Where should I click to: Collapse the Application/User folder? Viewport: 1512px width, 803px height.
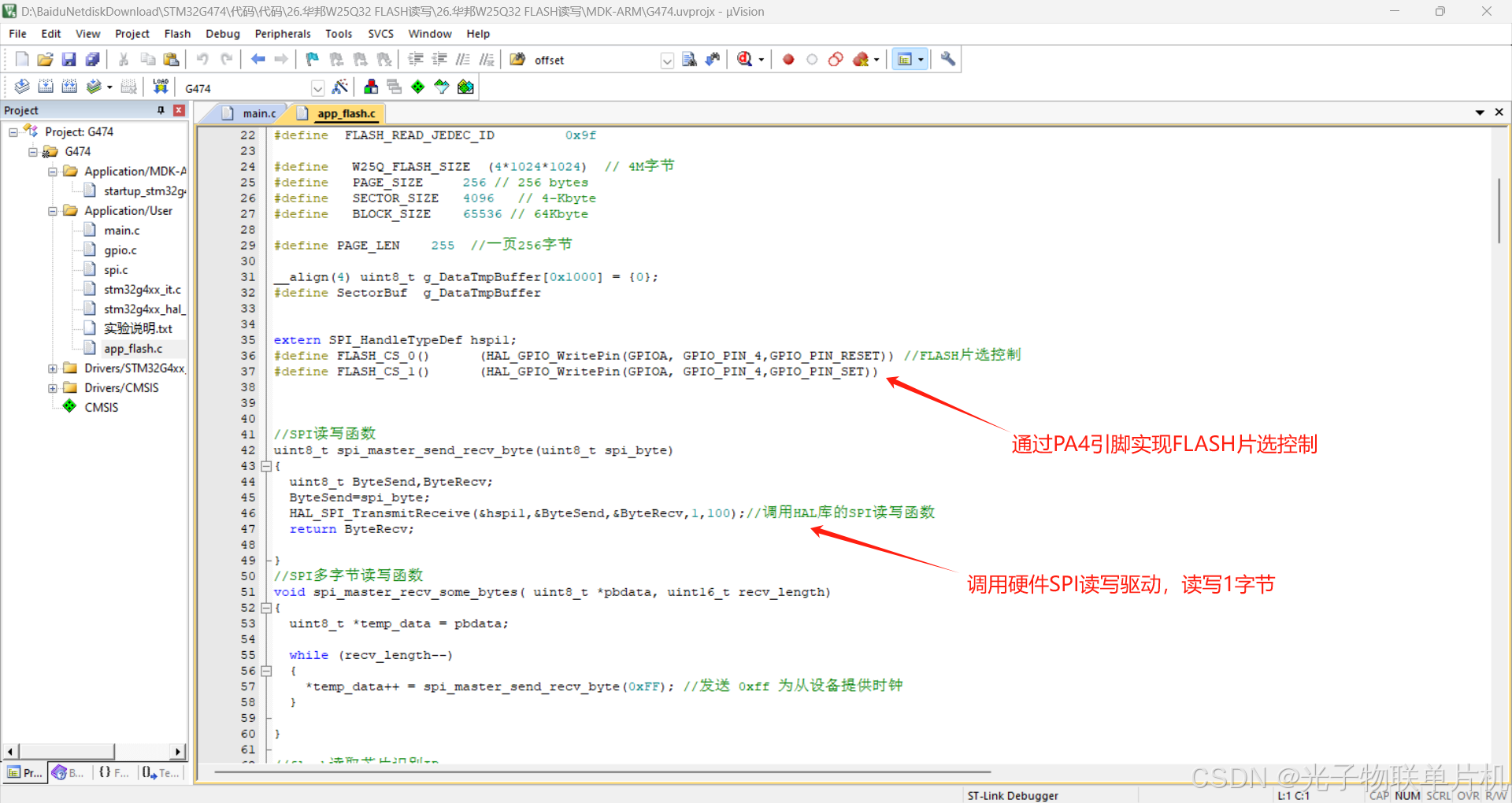tap(52, 211)
